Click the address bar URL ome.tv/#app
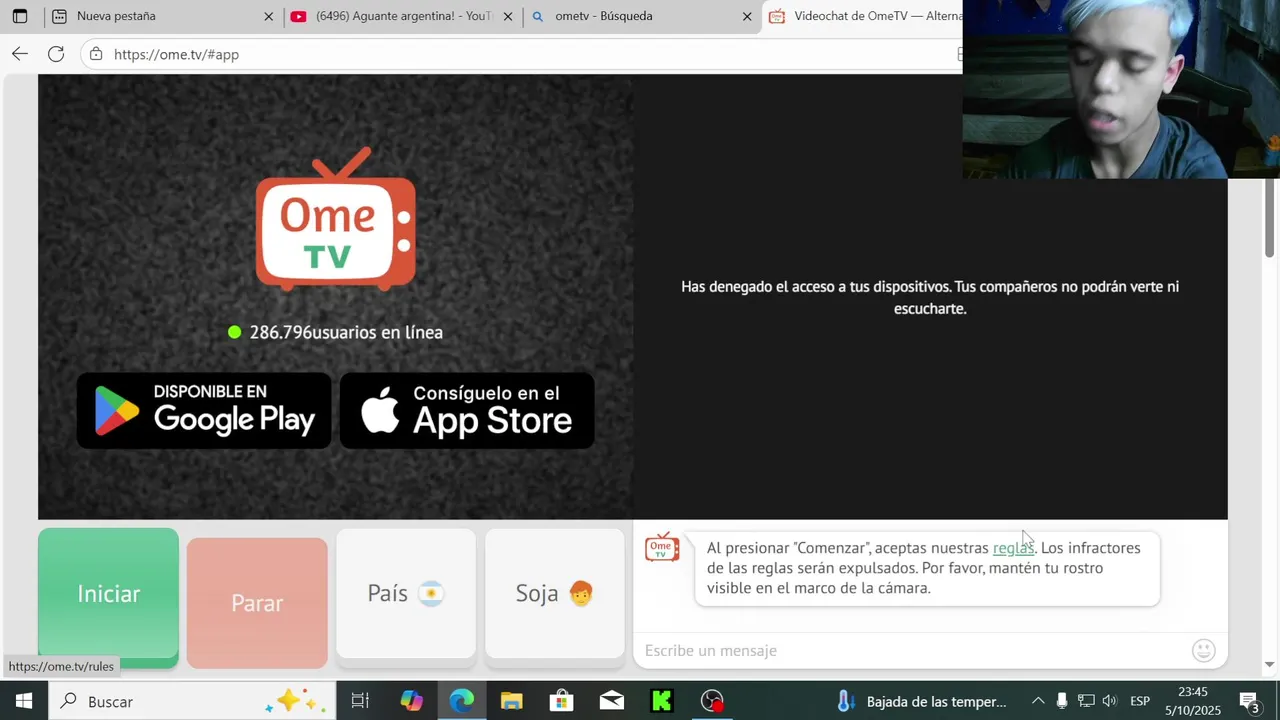Image resolution: width=1280 pixels, height=720 pixels. coord(176,54)
